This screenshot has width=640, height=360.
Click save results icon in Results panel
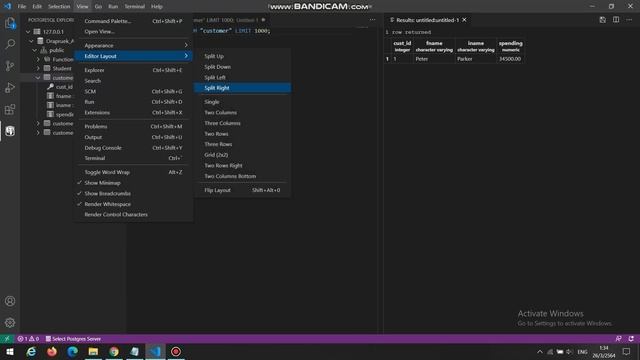(602, 20)
